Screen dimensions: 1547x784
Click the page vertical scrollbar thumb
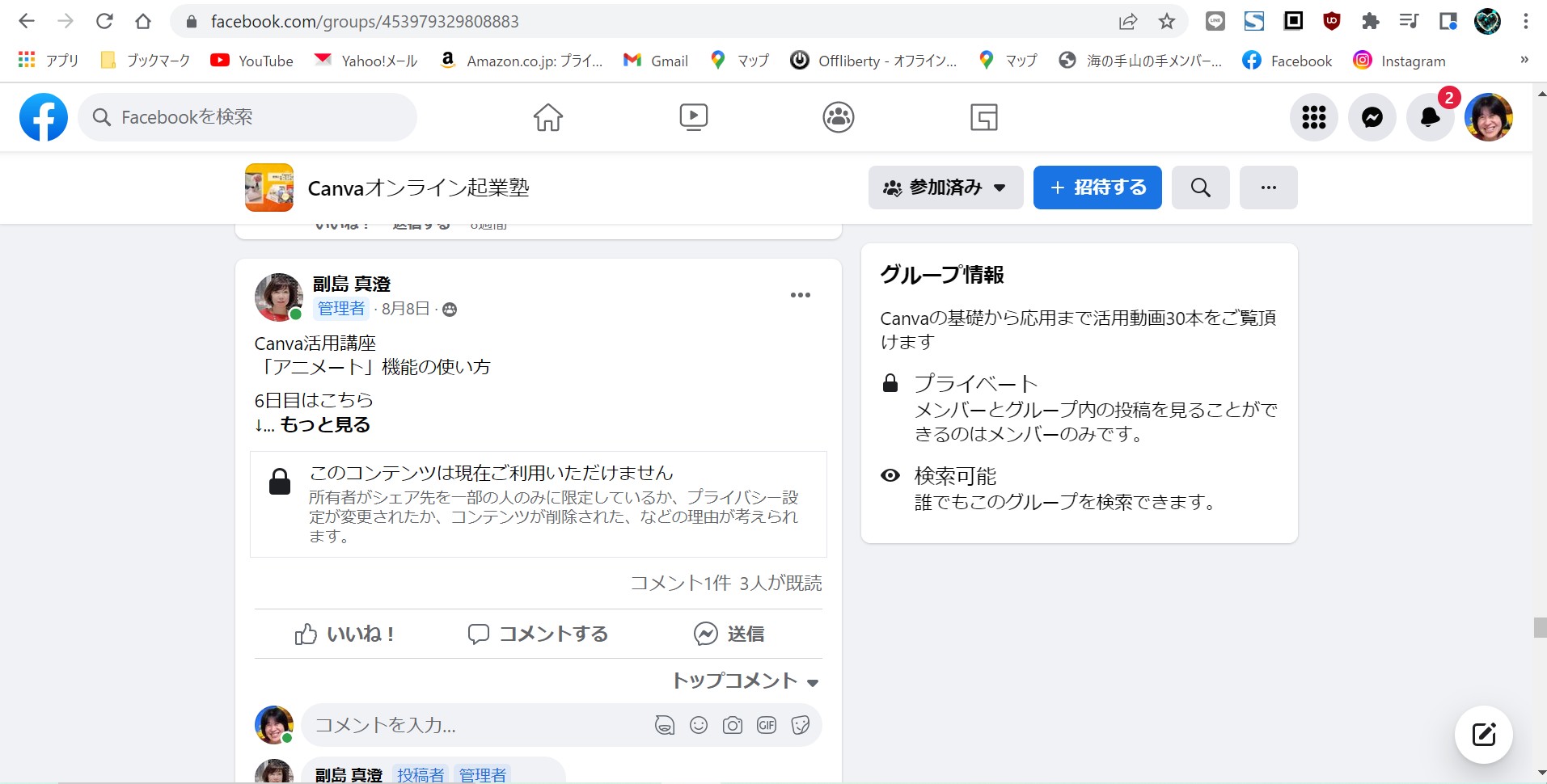point(1540,627)
